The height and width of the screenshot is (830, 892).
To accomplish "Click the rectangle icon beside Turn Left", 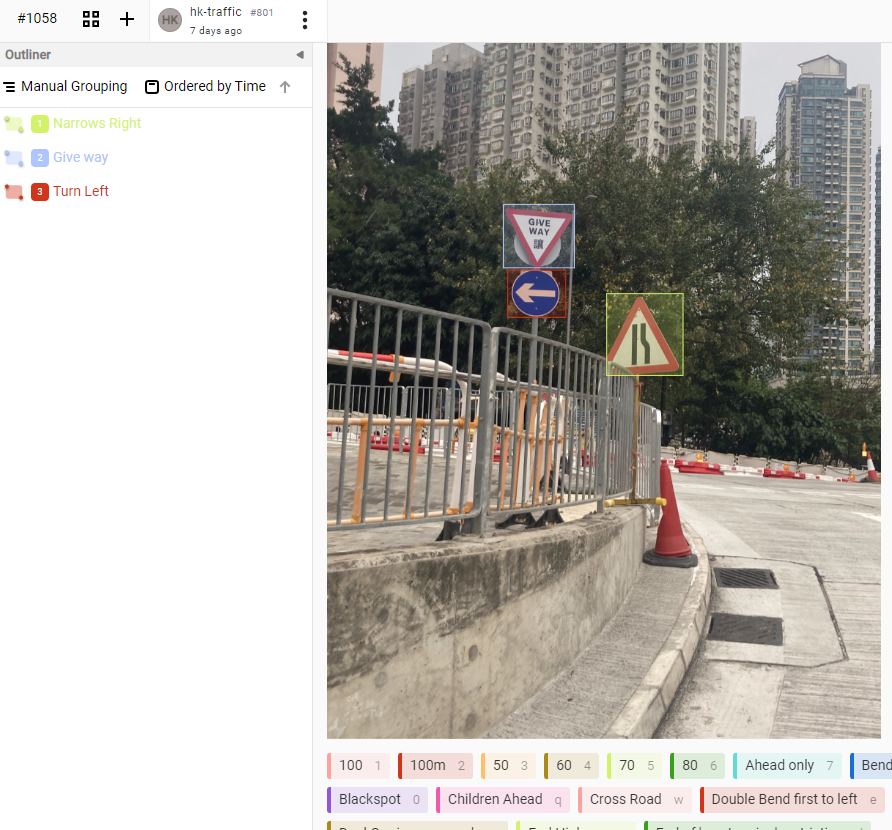I will click(14, 192).
